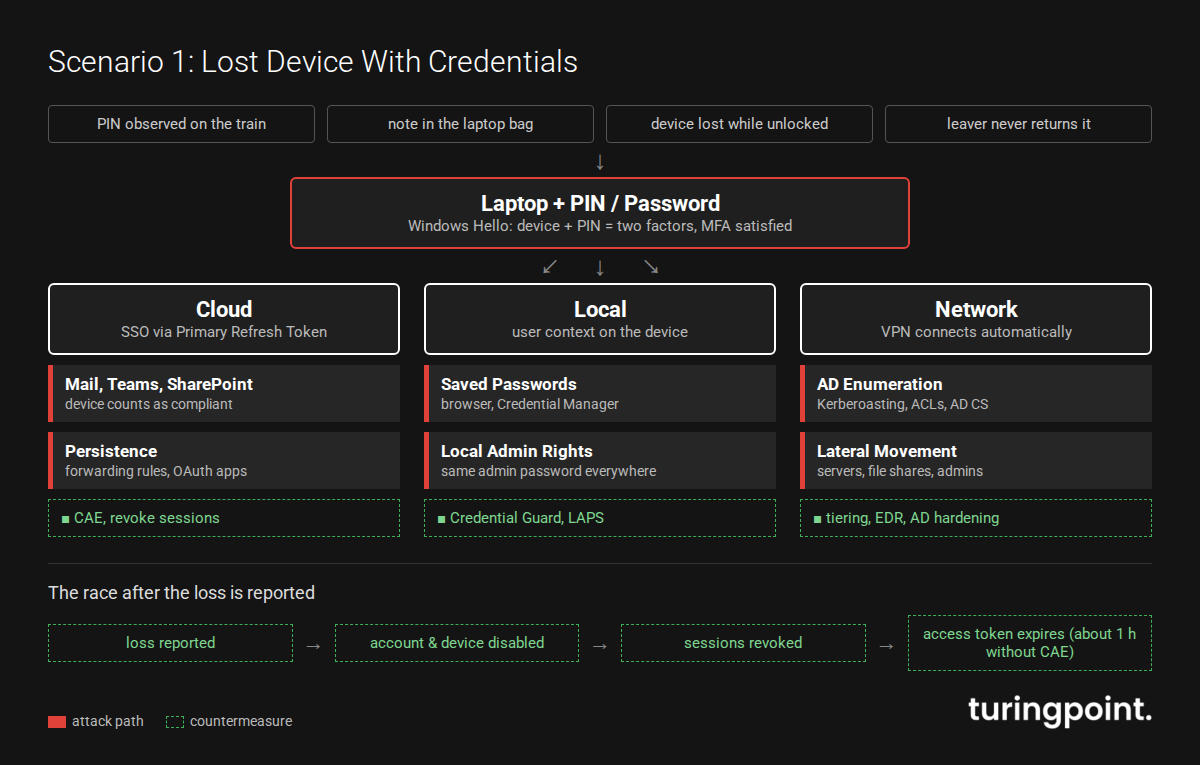This screenshot has width=1200, height=765.
Task: Click 'device counts as compliant' text
Action: (x=149, y=404)
